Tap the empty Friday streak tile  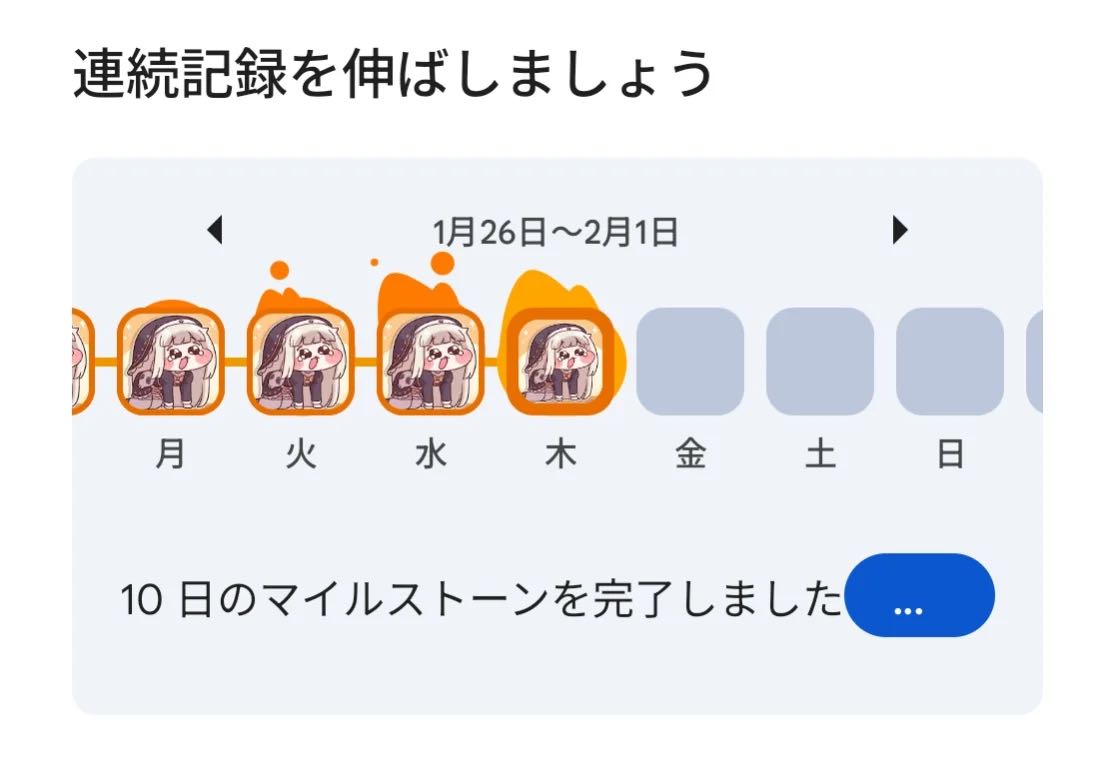(690, 361)
